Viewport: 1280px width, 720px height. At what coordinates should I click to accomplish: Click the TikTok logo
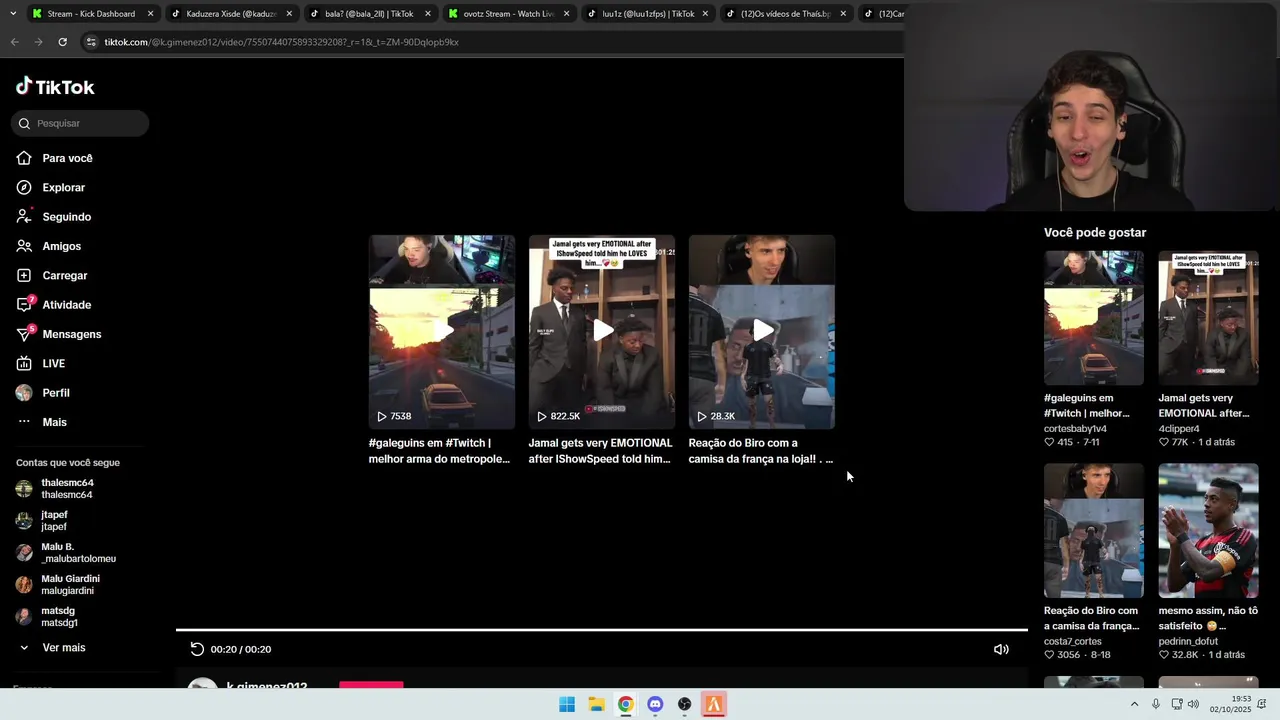coord(55,87)
